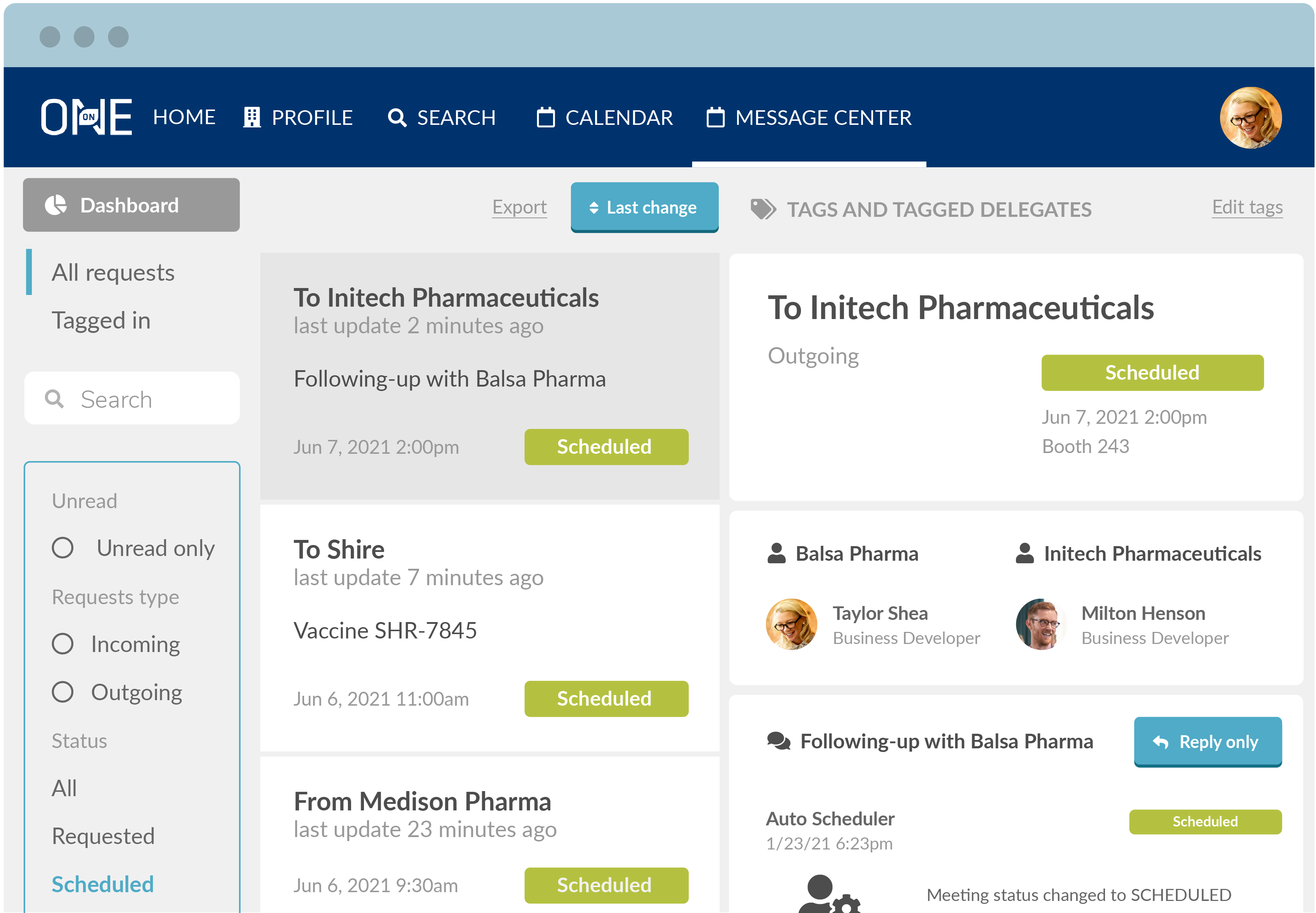Click the Export link

[x=519, y=207]
